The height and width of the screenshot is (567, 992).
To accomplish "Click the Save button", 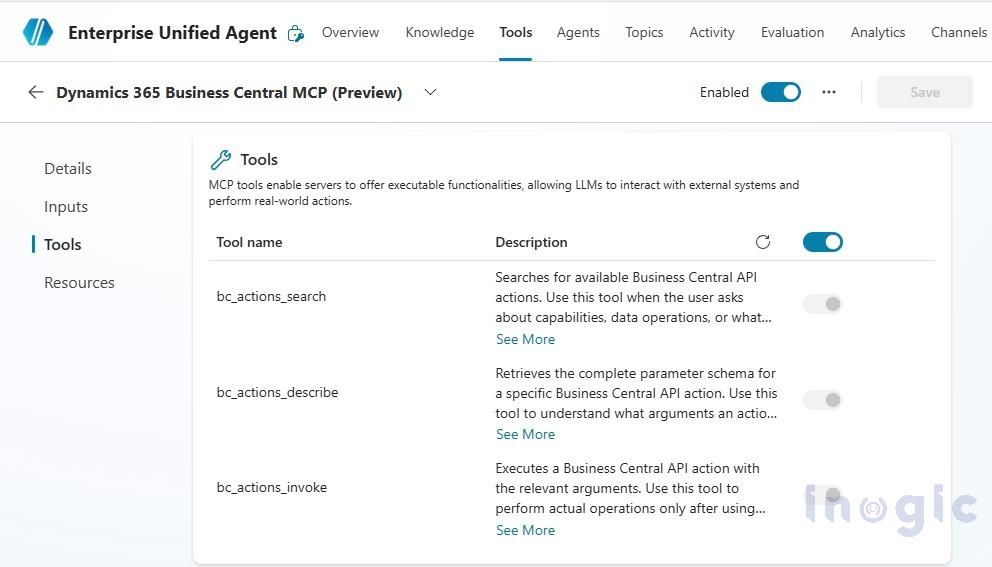I will click(x=924, y=92).
